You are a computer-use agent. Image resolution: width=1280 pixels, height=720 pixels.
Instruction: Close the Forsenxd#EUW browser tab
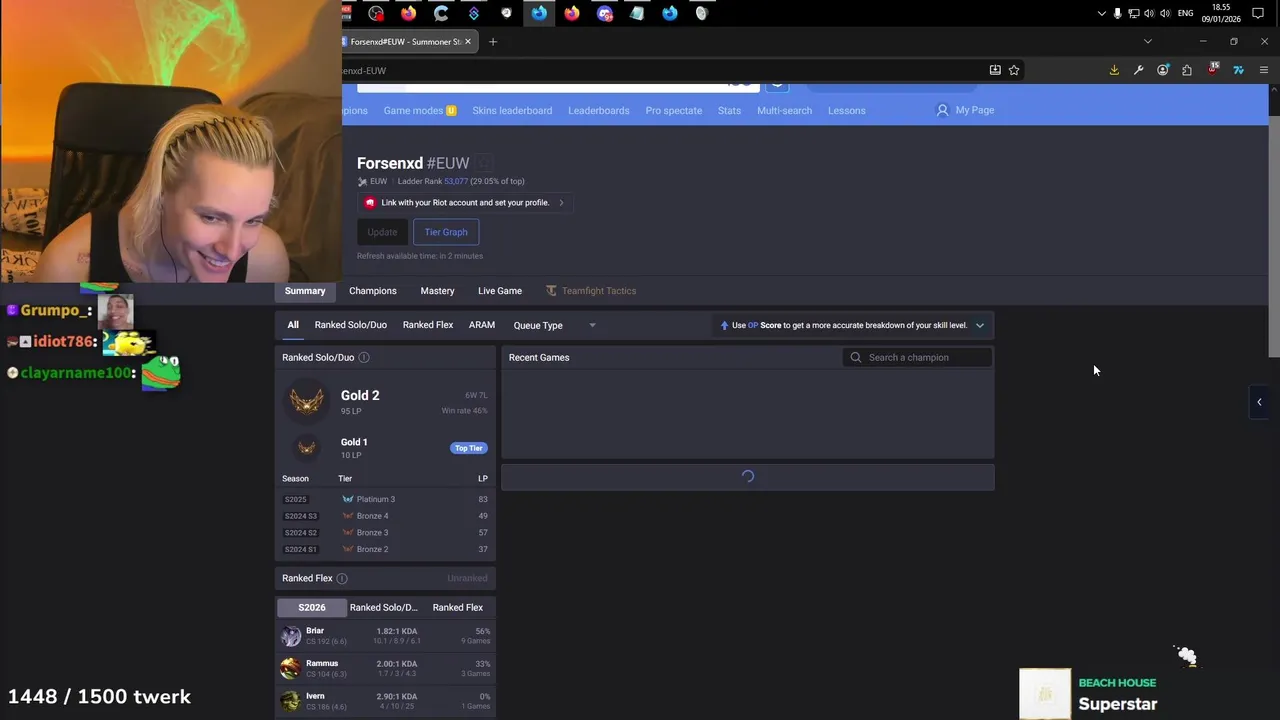point(468,42)
